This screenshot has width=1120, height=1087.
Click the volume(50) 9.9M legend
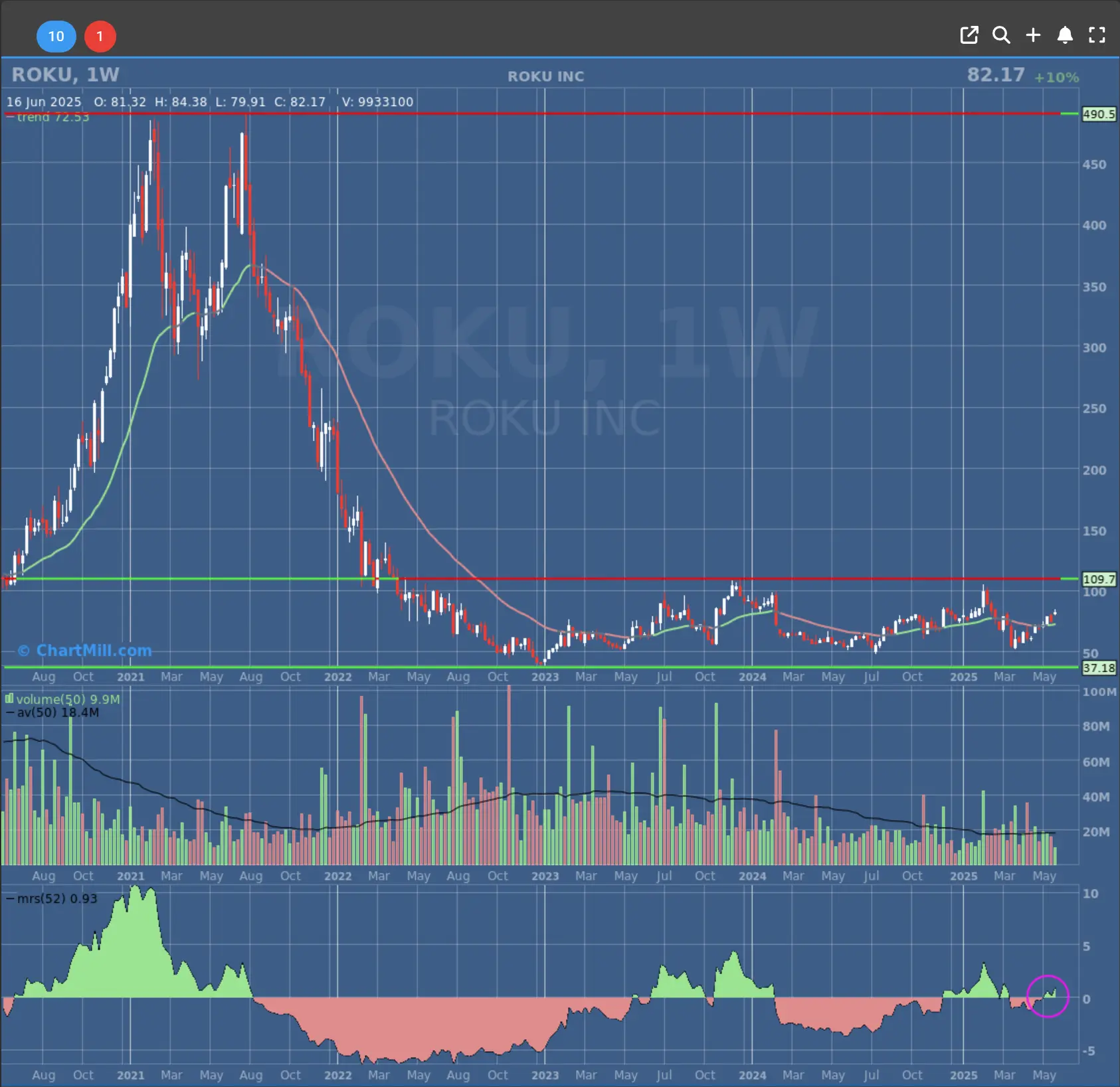point(63,699)
